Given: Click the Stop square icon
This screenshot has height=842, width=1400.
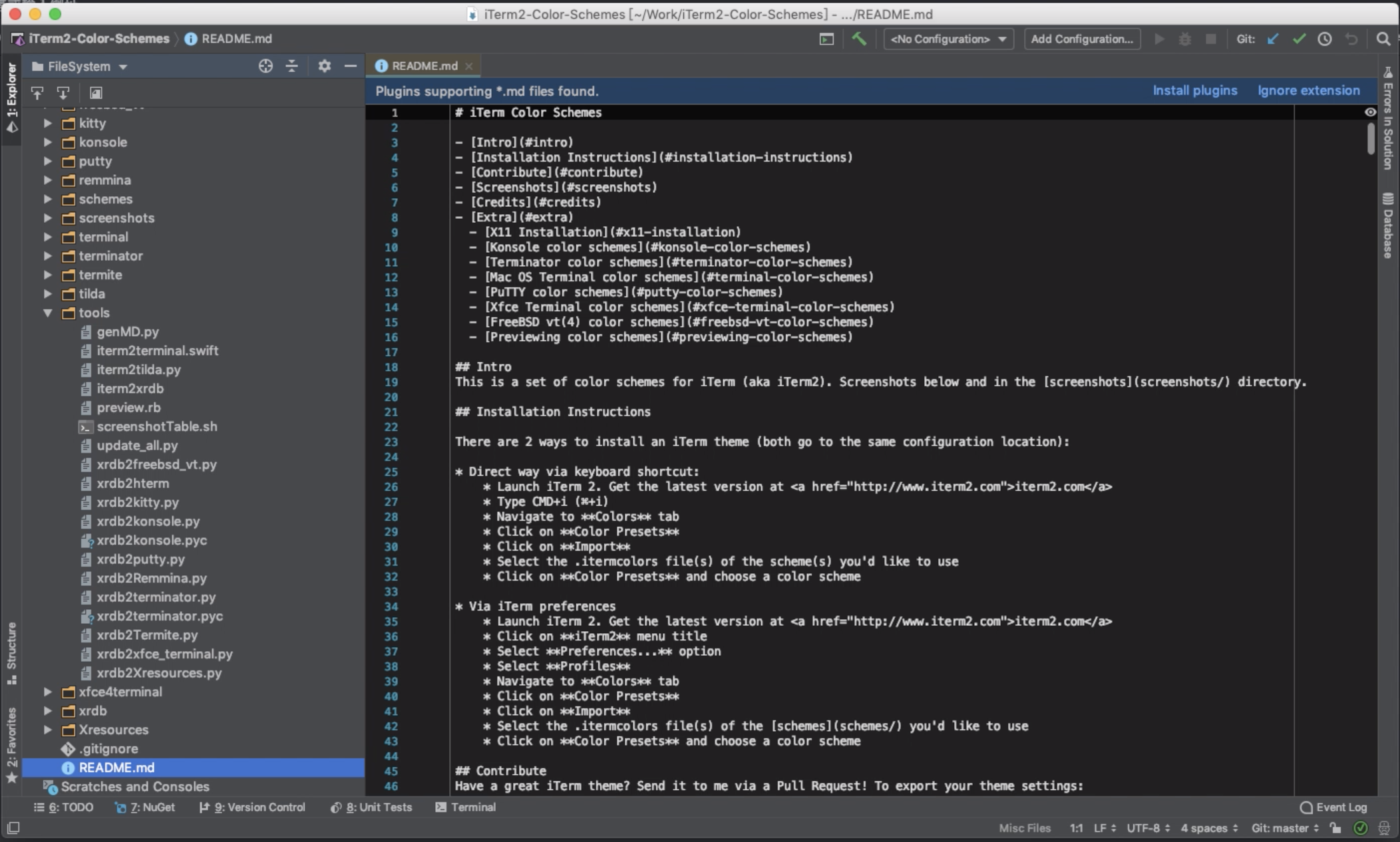Looking at the screenshot, I should (x=1211, y=39).
